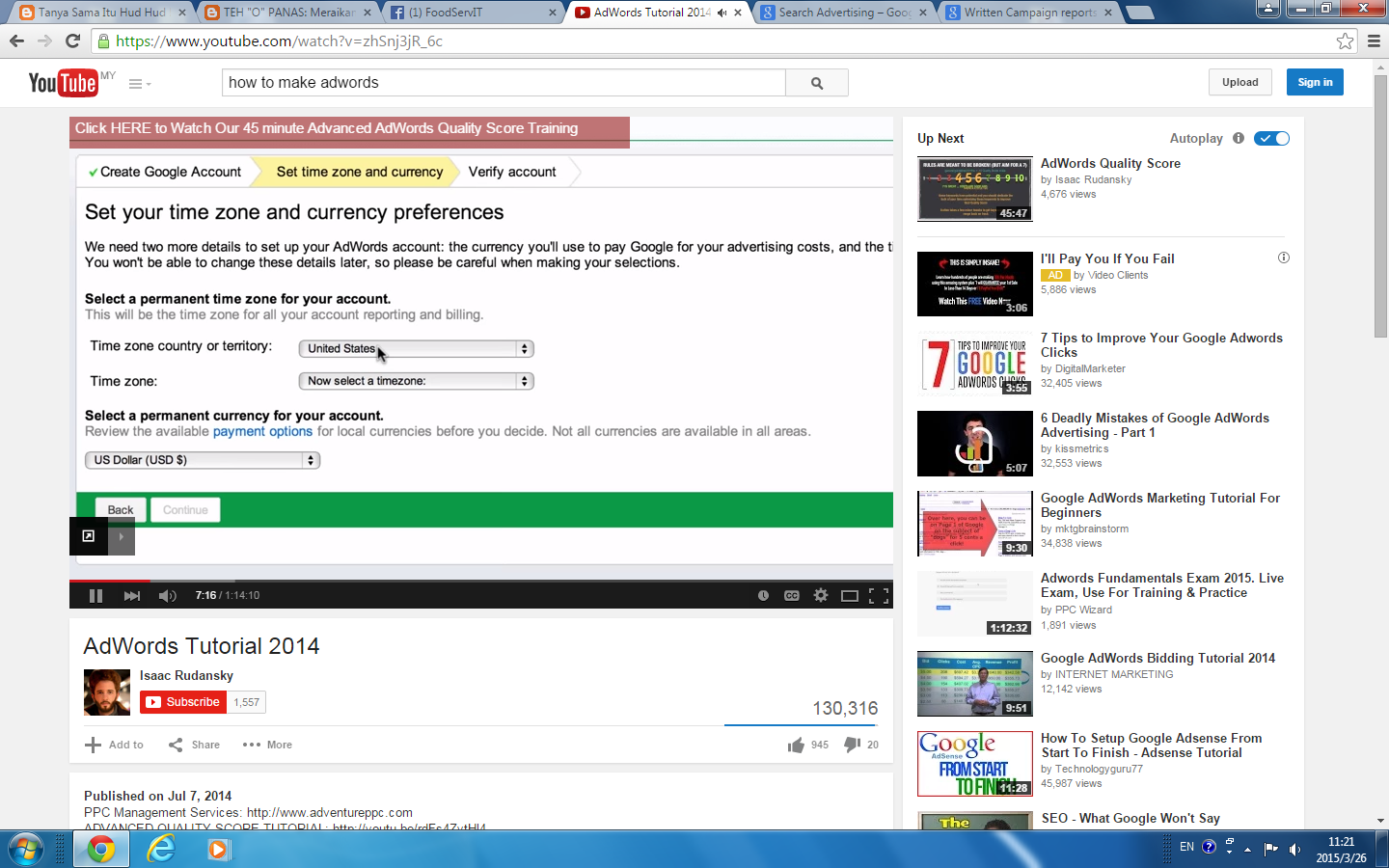Subscribe to Isaac Rudansky's channel
Viewport: 1389px width, 868px height.
[183, 702]
